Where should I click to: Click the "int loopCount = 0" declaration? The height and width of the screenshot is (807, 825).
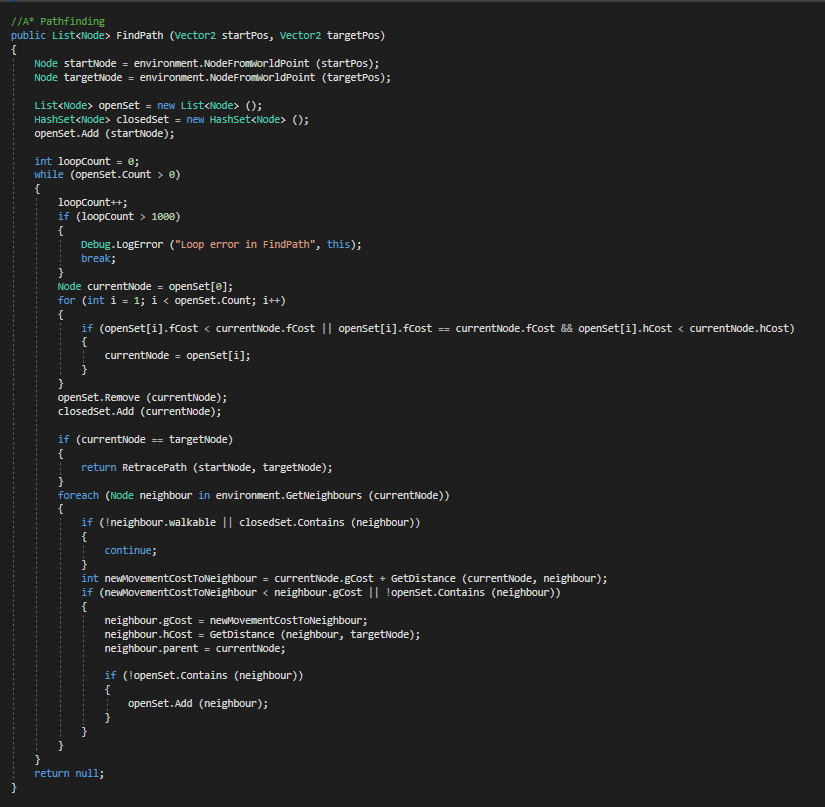pyautogui.click(x=86, y=161)
